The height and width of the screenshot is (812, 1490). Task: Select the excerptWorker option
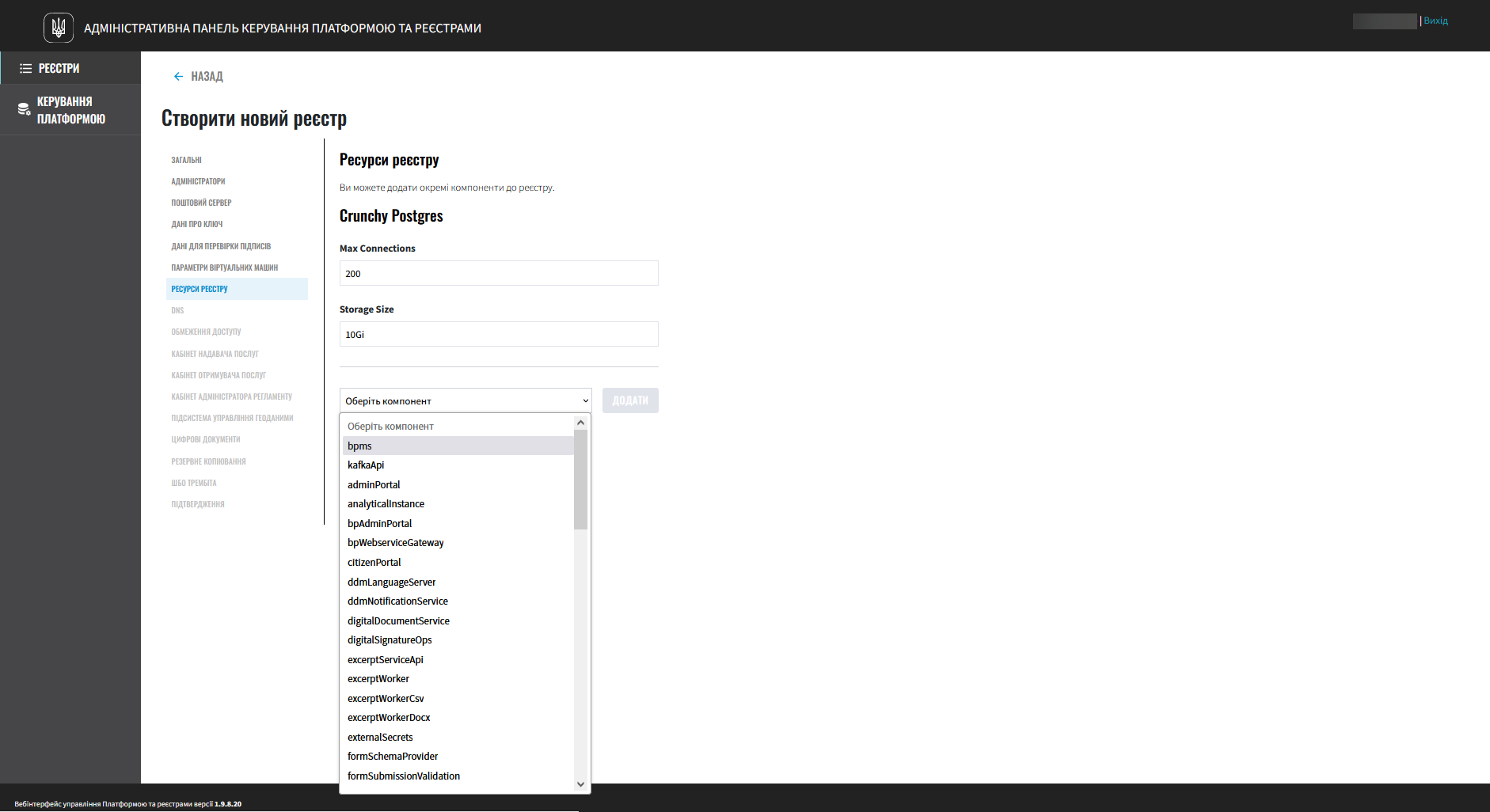pos(458,678)
